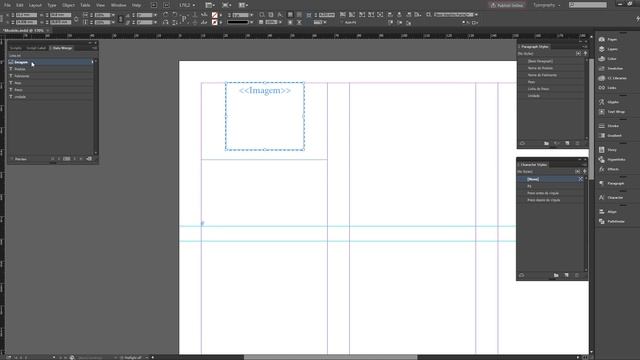
Task: Open the Window menu
Action: pos(118,5)
